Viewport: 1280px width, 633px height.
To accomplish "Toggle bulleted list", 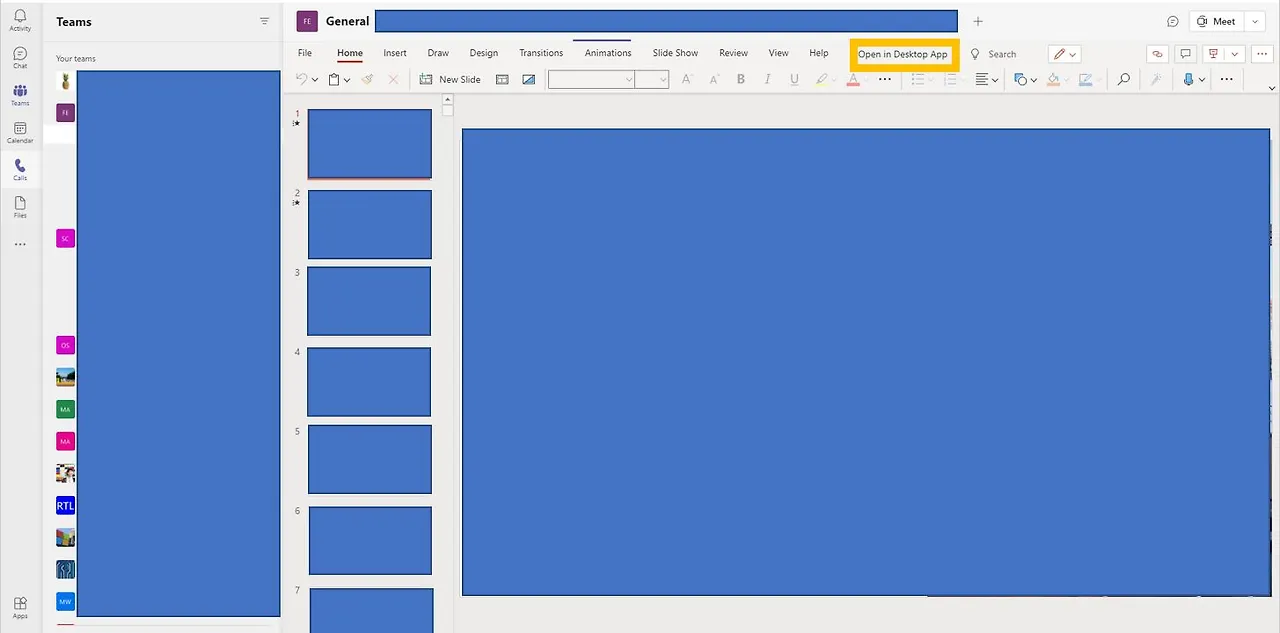I will click(920, 79).
